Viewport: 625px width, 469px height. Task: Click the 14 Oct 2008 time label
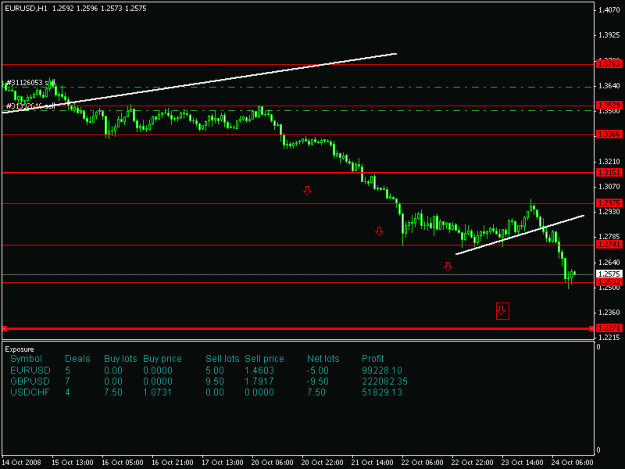(x=22, y=463)
